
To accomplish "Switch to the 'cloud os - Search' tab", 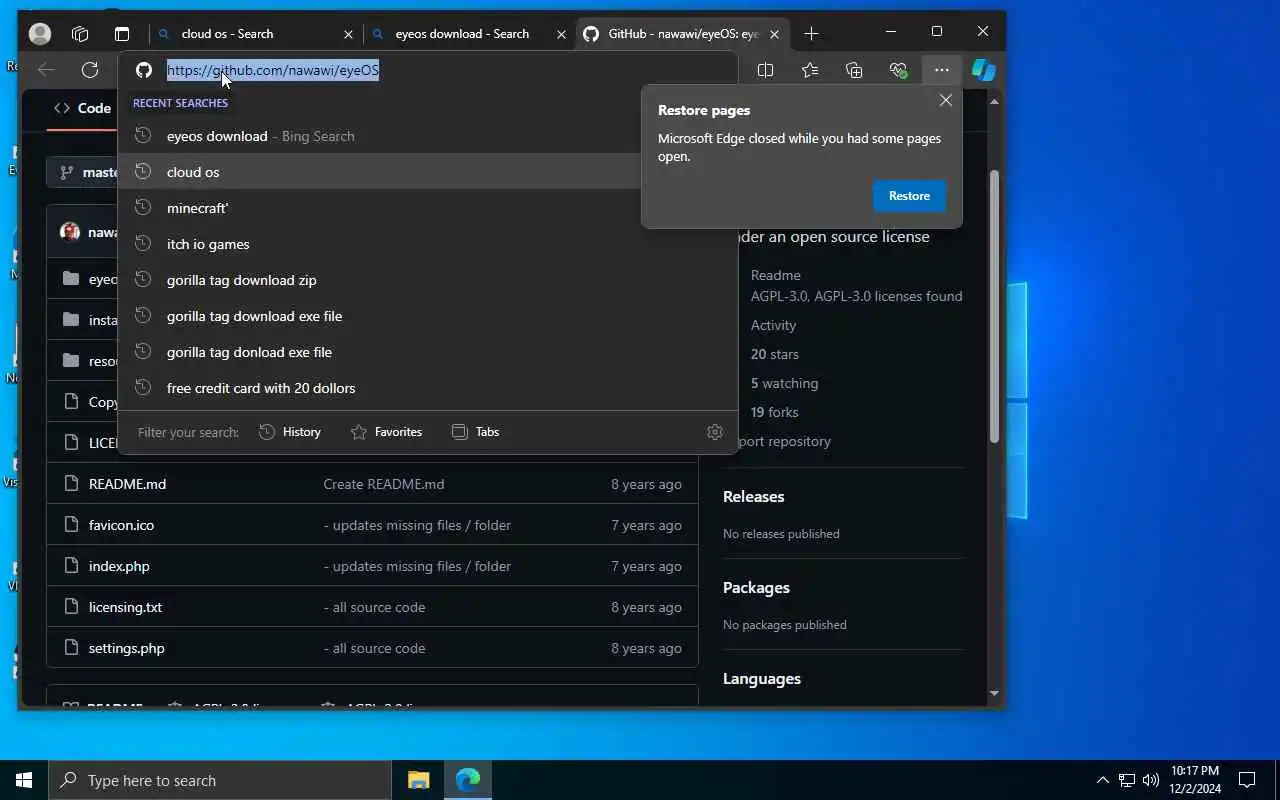I will [x=227, y=34].
